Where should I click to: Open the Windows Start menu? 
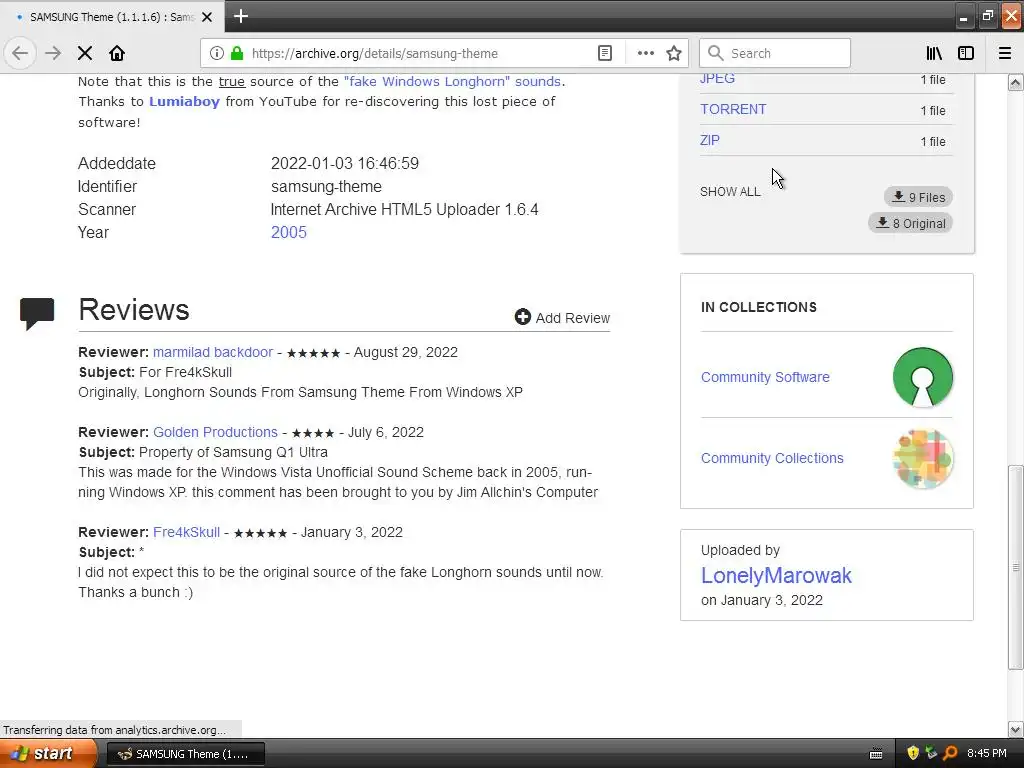pos(47,754)
